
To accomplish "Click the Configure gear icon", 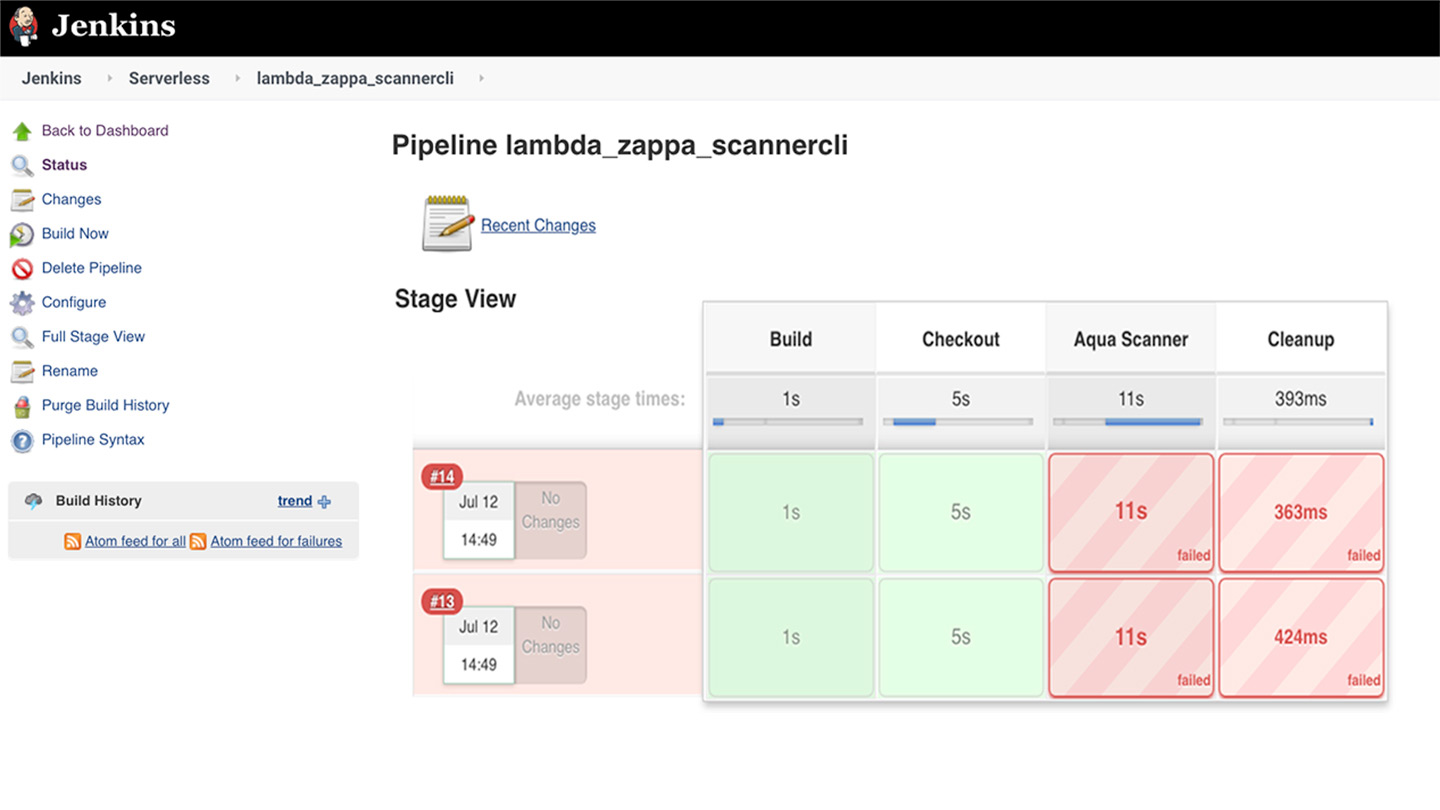I will coord(22,303).
